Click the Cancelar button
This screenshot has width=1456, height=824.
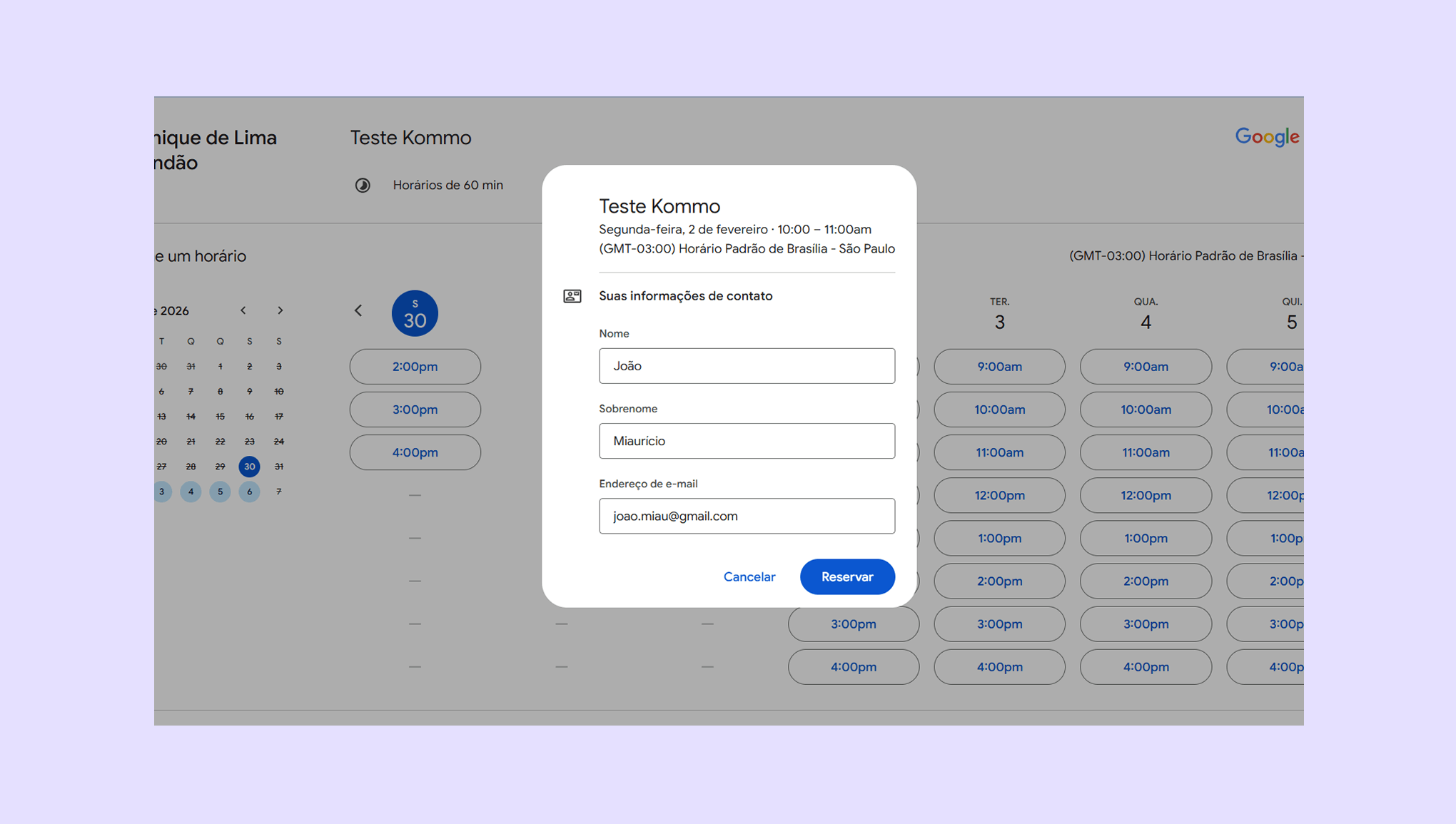point(749,577)
